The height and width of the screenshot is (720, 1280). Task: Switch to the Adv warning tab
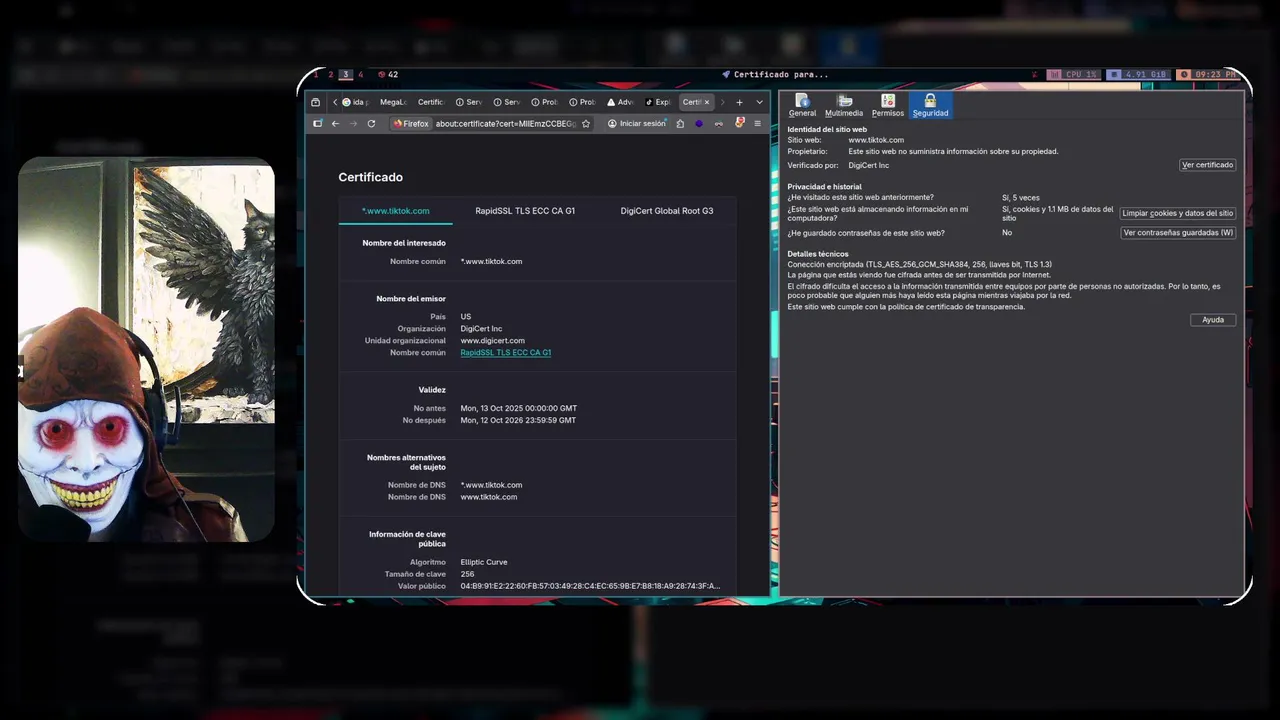click(621, 102)
